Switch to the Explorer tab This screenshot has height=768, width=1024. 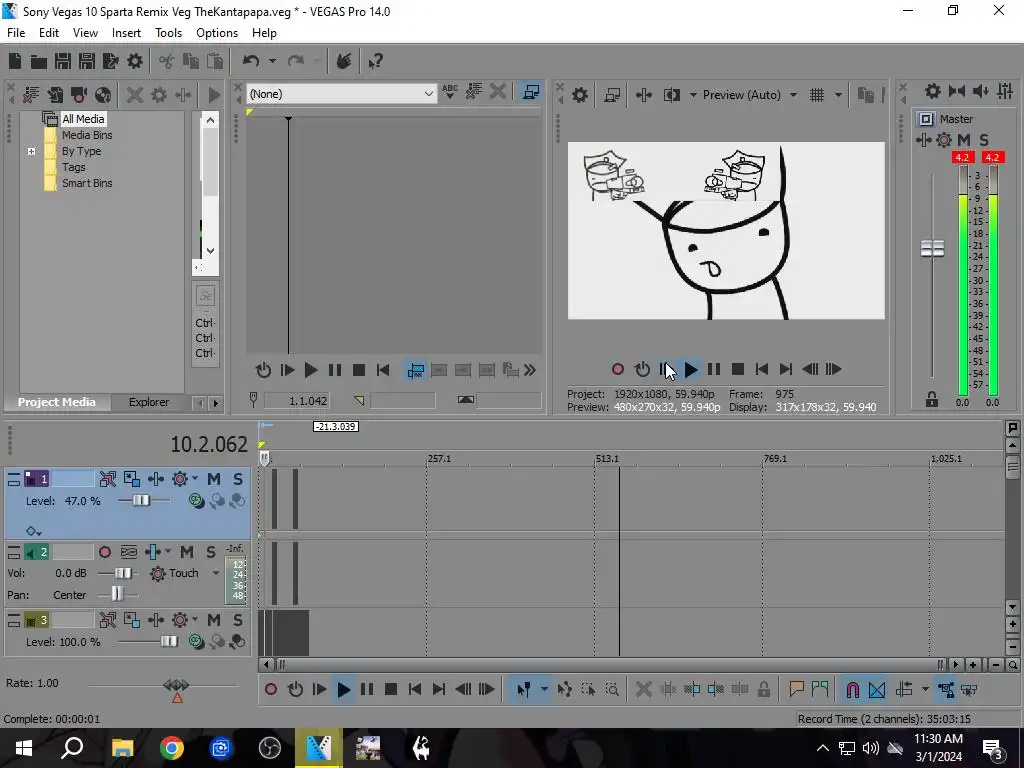coord(149,402)
